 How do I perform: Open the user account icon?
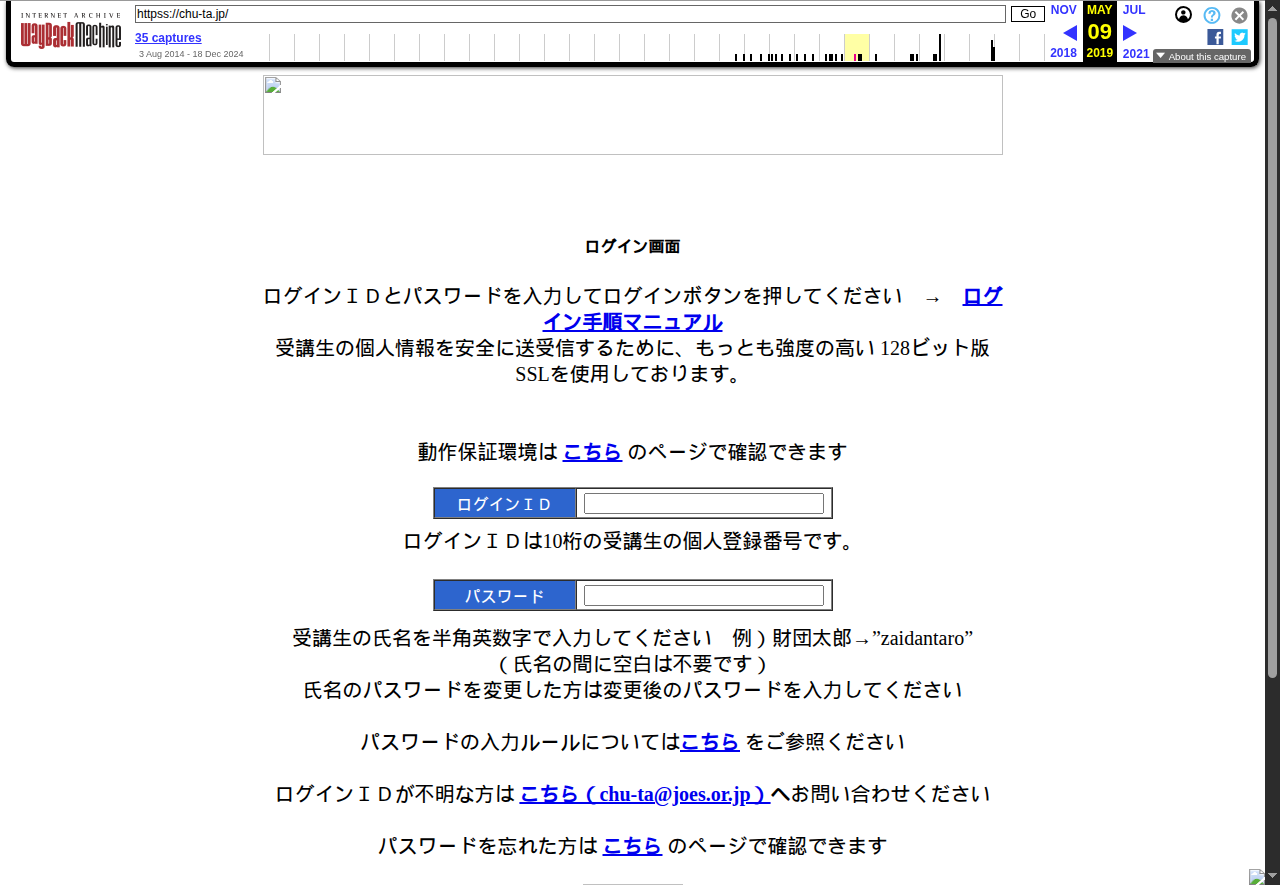(x=1183, y=15)
